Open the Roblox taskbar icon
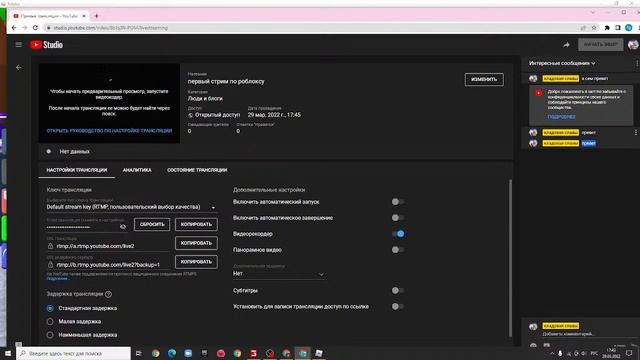Viewport: 640px width, 360px height. pos(319,353)
